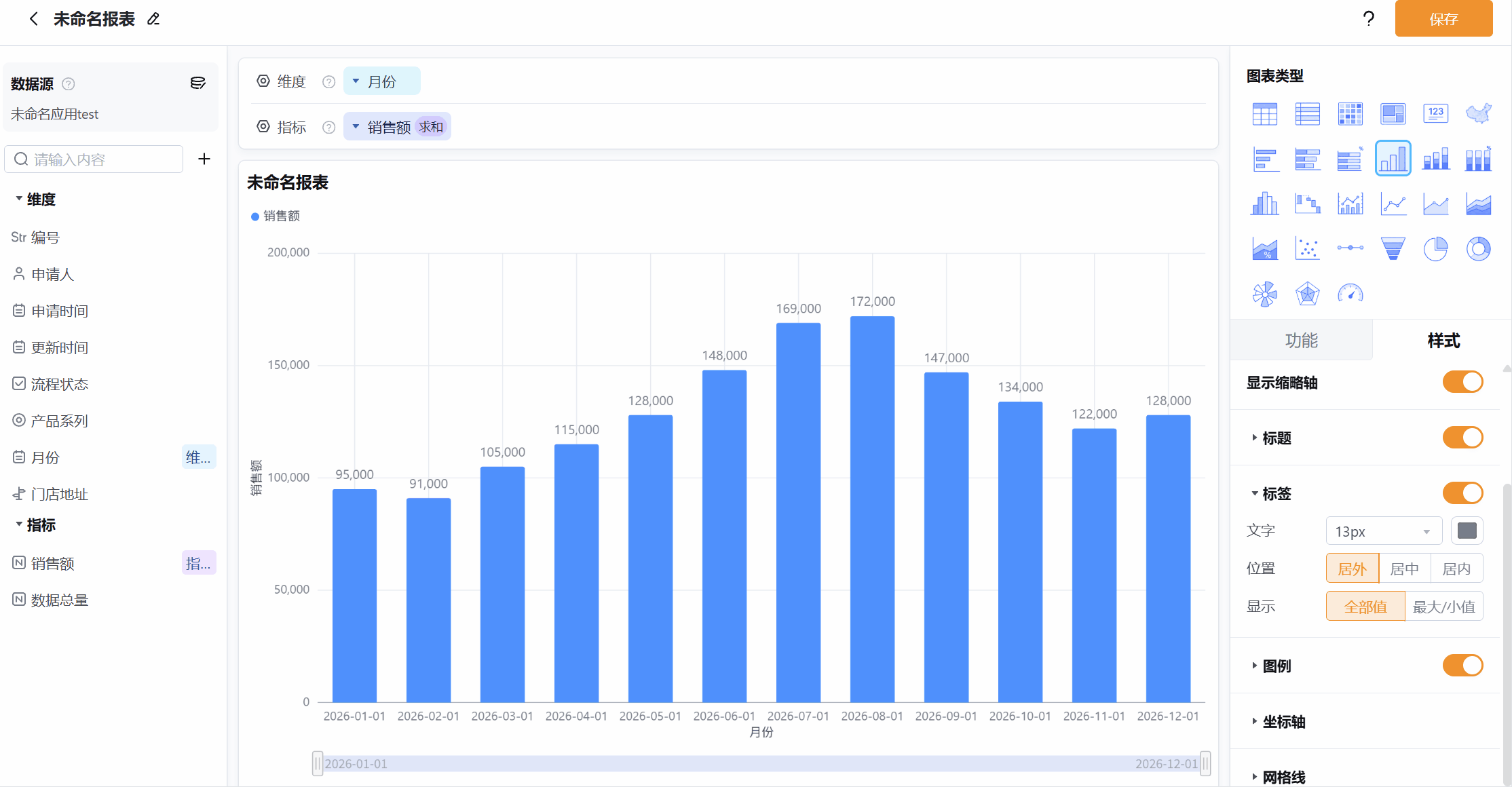Image resolution: width=1512 pixels, height=787 pixels.
Task: Select the 123 number card chart
Action: click(x=1435, y=114)
